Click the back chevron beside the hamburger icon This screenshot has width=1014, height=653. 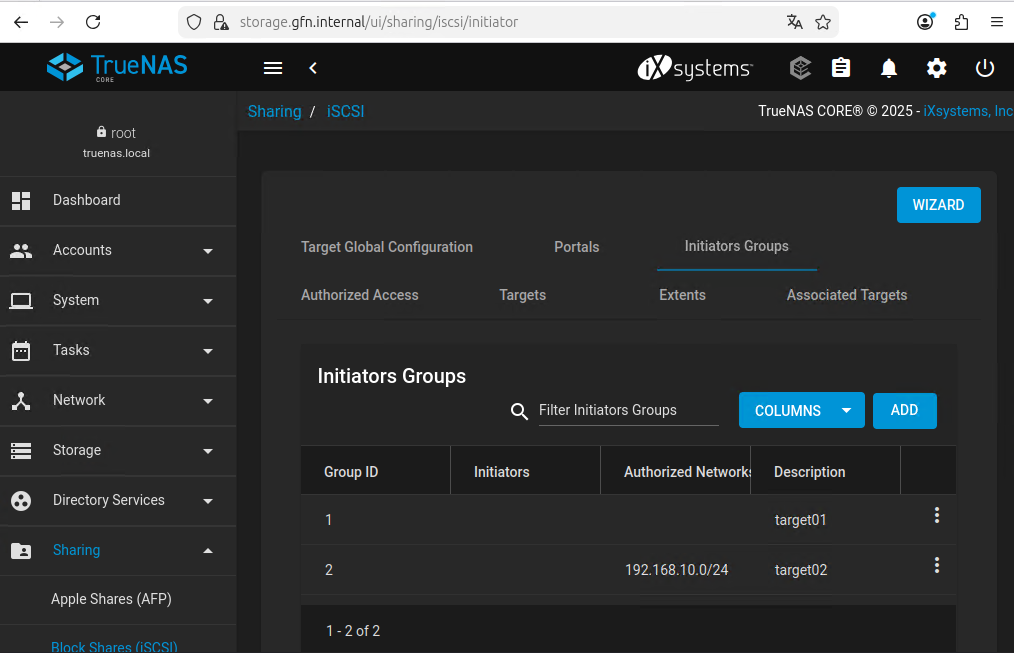point(313,68)
